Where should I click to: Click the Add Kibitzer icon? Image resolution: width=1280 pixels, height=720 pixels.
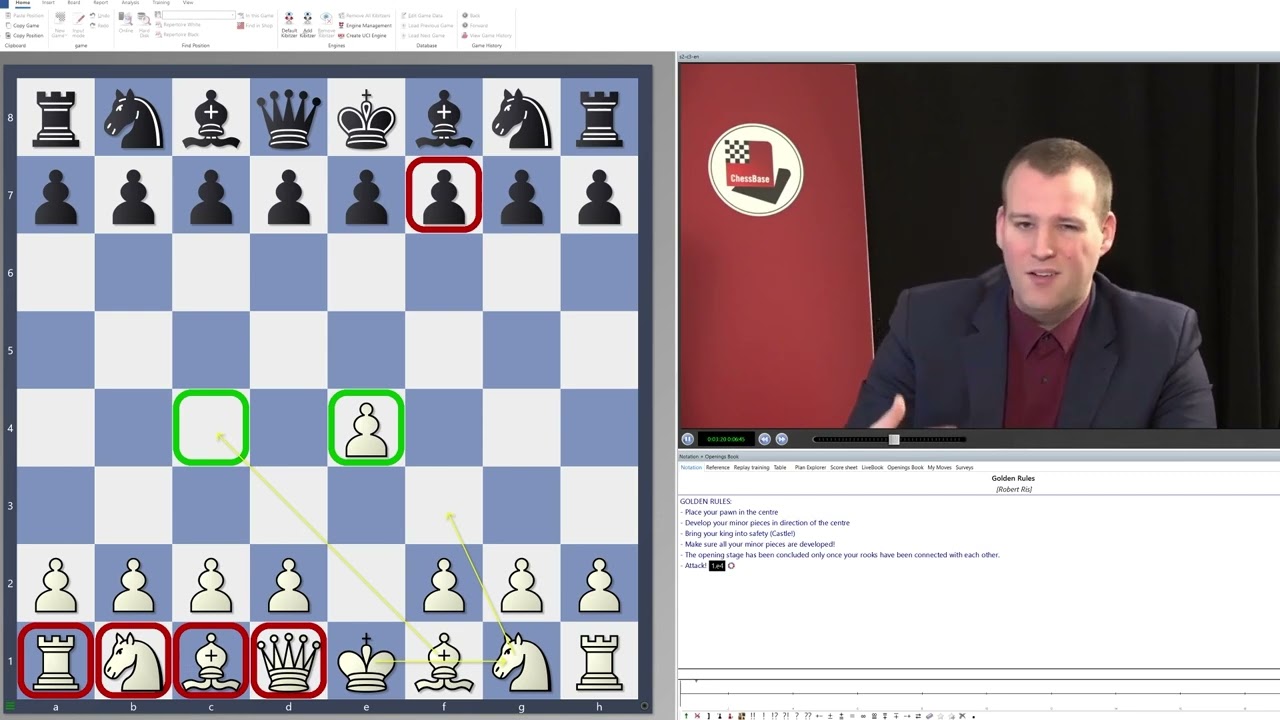[x=307, y=24]
